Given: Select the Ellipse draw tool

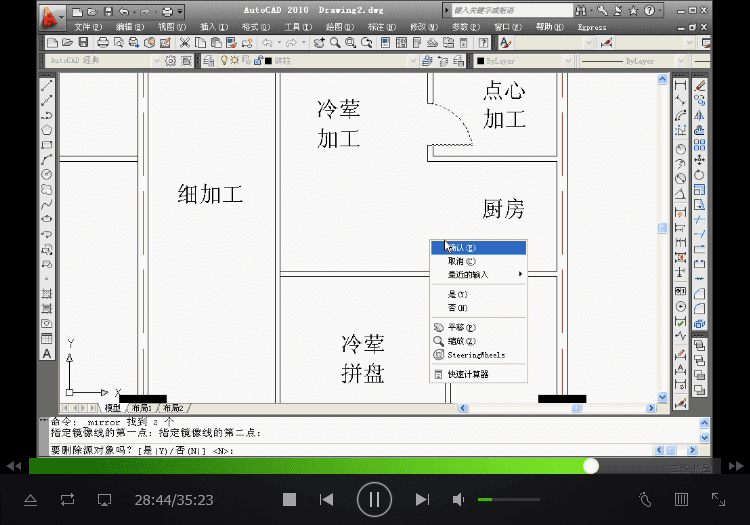Looking at the screenshot, I should point(46,219).
